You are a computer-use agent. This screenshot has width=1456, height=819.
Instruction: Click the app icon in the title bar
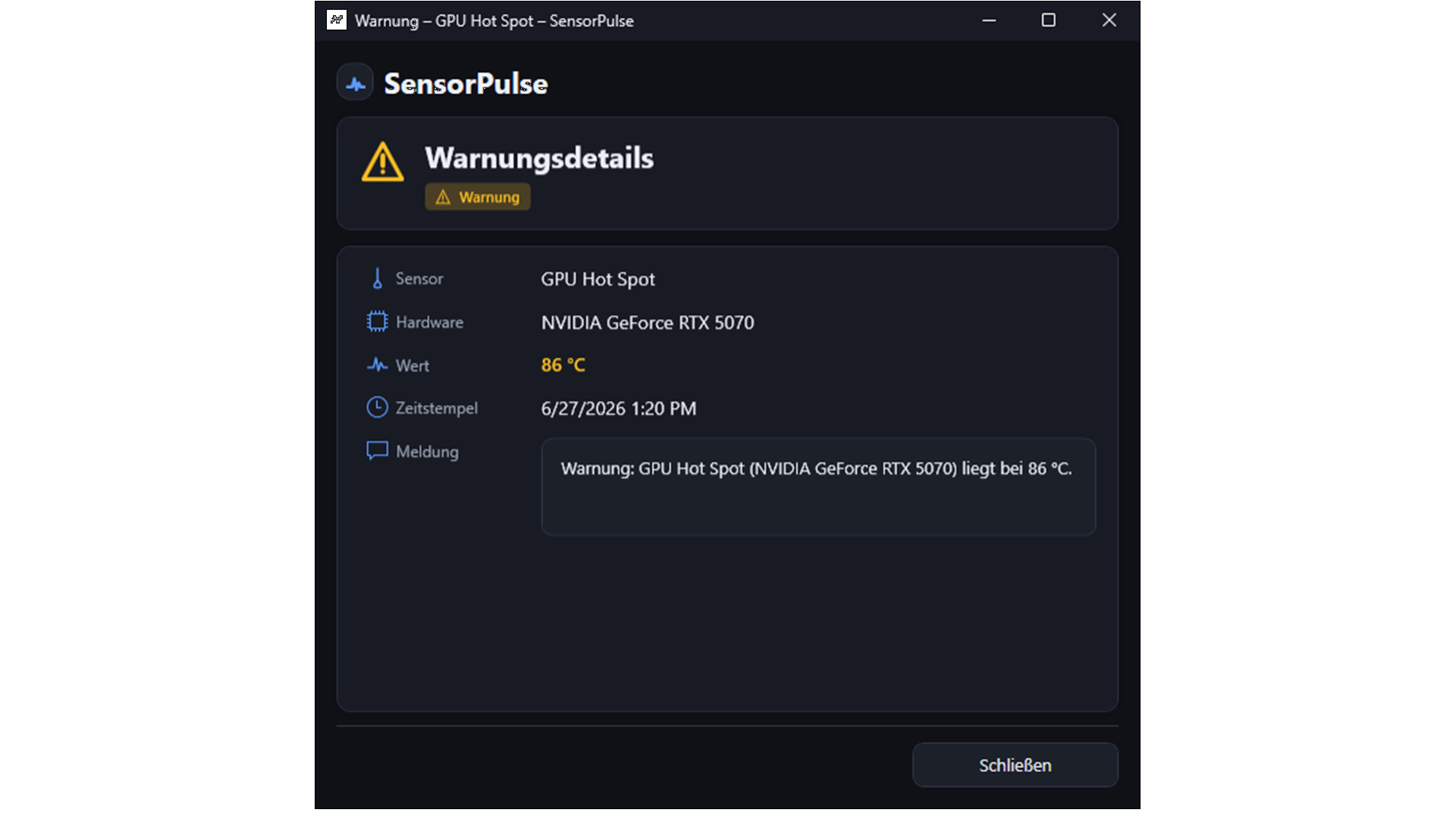tap(336, 20)
